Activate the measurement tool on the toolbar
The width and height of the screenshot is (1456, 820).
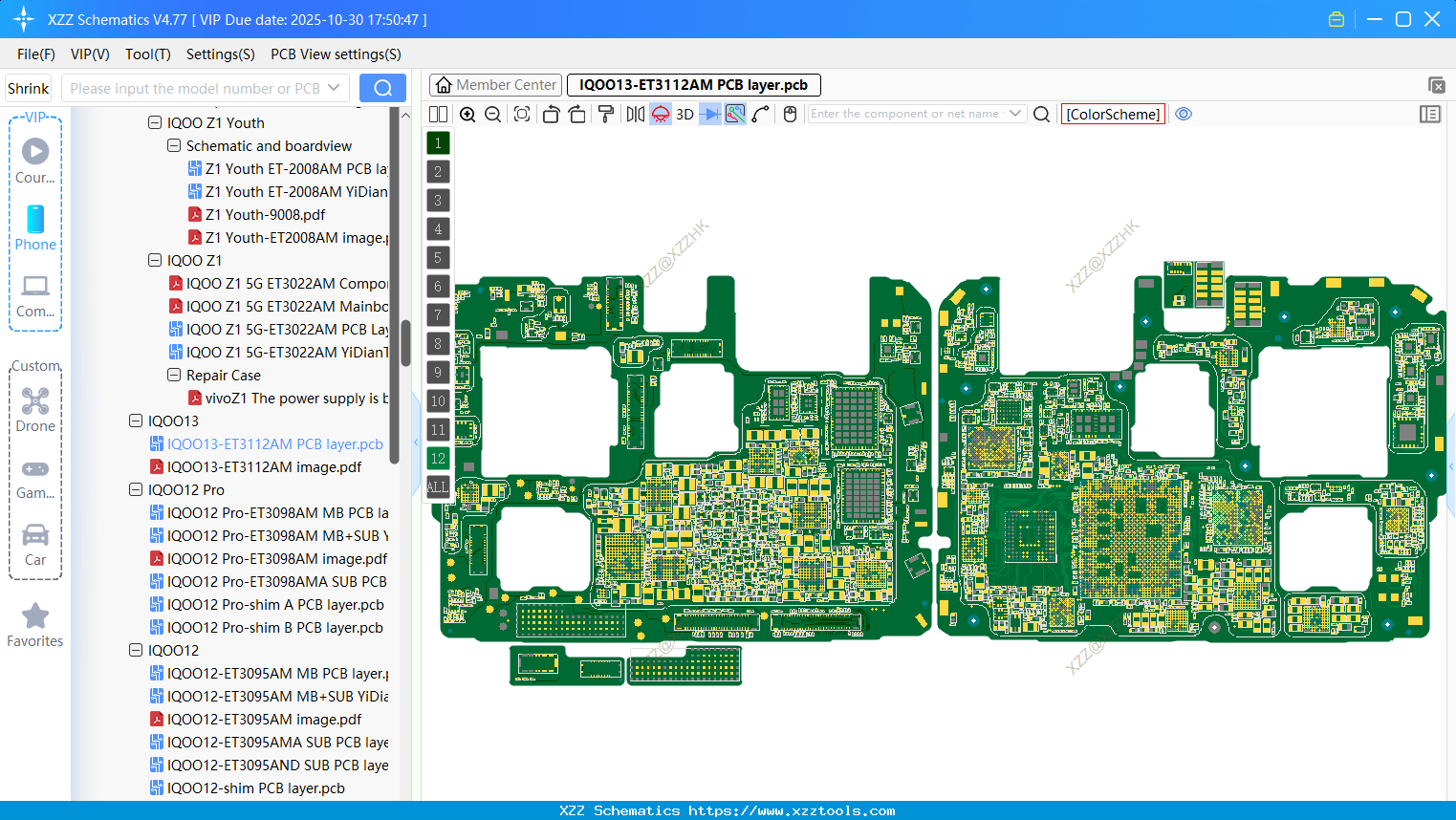pos(733,114)
